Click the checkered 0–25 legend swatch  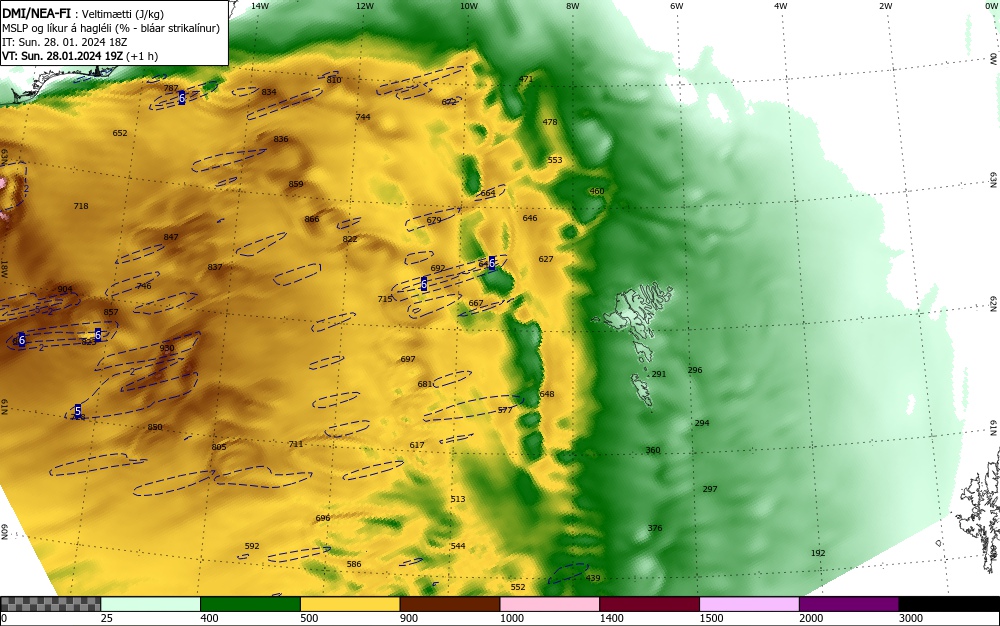[50, 604]
